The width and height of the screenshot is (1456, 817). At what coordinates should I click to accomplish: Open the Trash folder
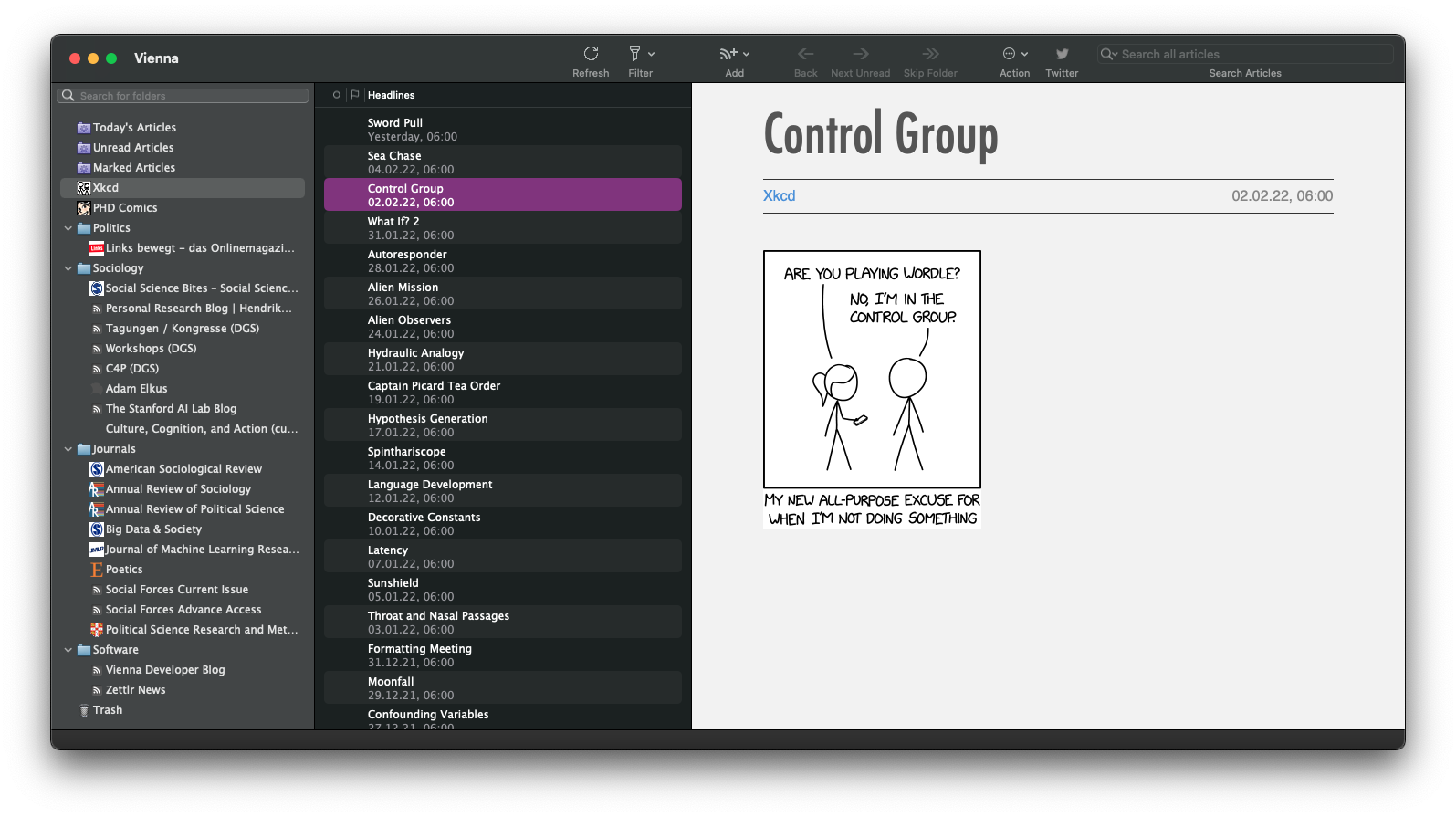(x=107, y=710)
